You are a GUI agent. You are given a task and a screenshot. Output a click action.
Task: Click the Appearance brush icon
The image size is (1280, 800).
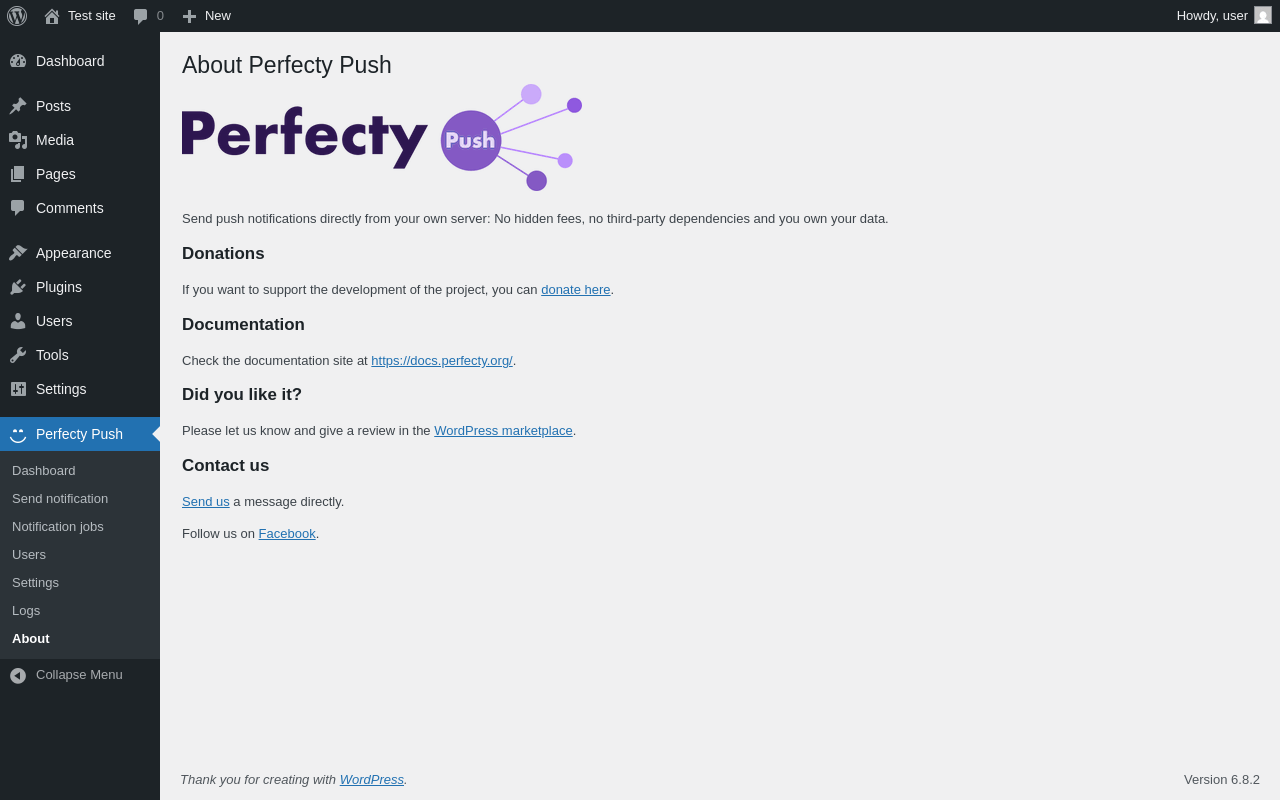[x=18, y=253]
